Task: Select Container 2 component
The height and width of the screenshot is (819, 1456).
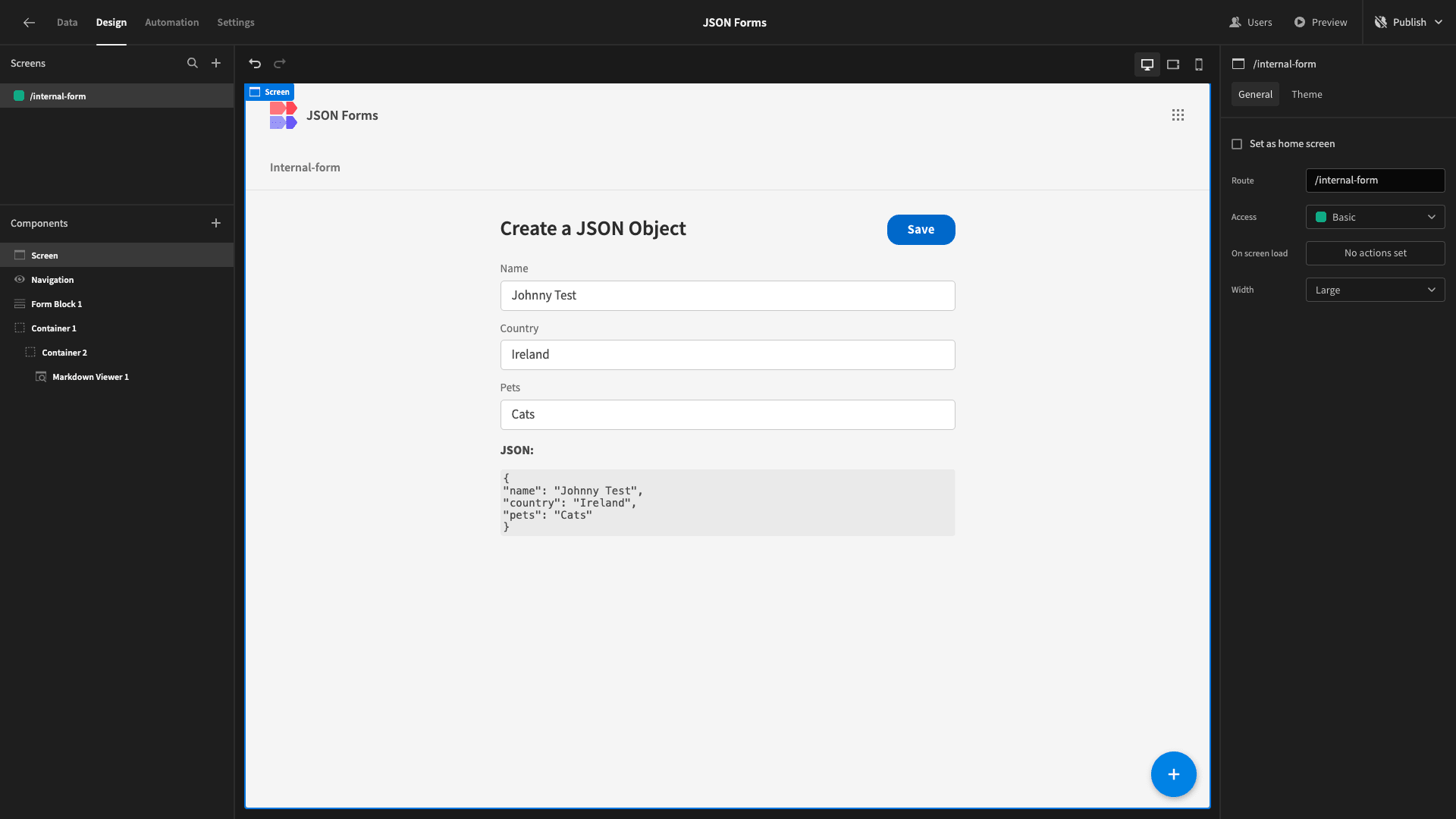Action: (117, 353)
